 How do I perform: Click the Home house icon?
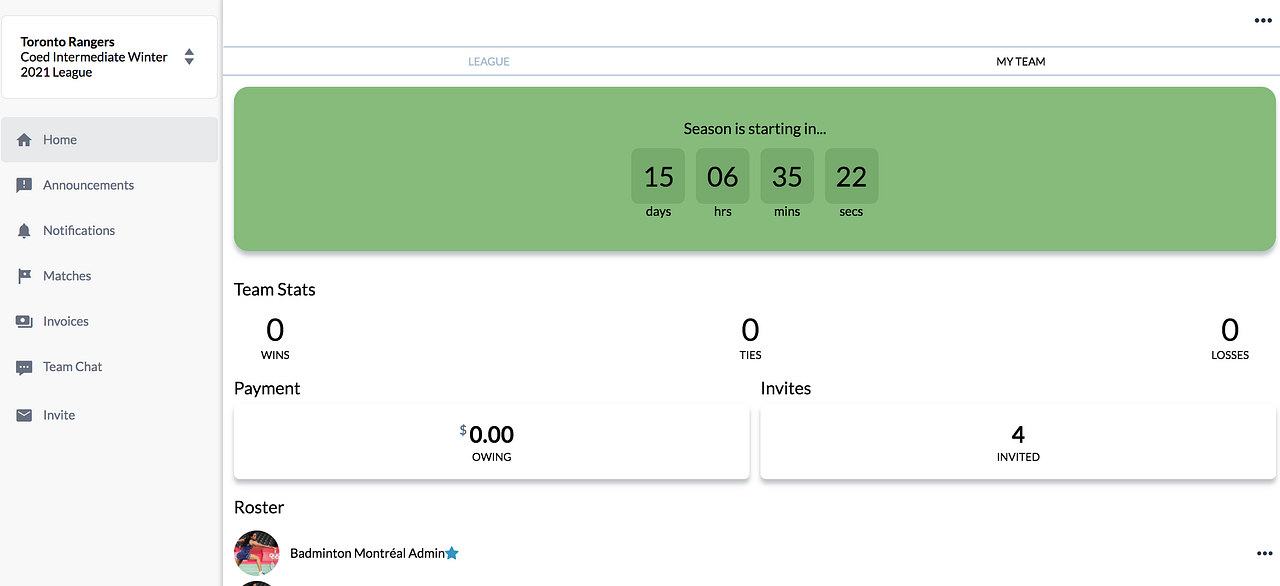(x=25, y=140)
